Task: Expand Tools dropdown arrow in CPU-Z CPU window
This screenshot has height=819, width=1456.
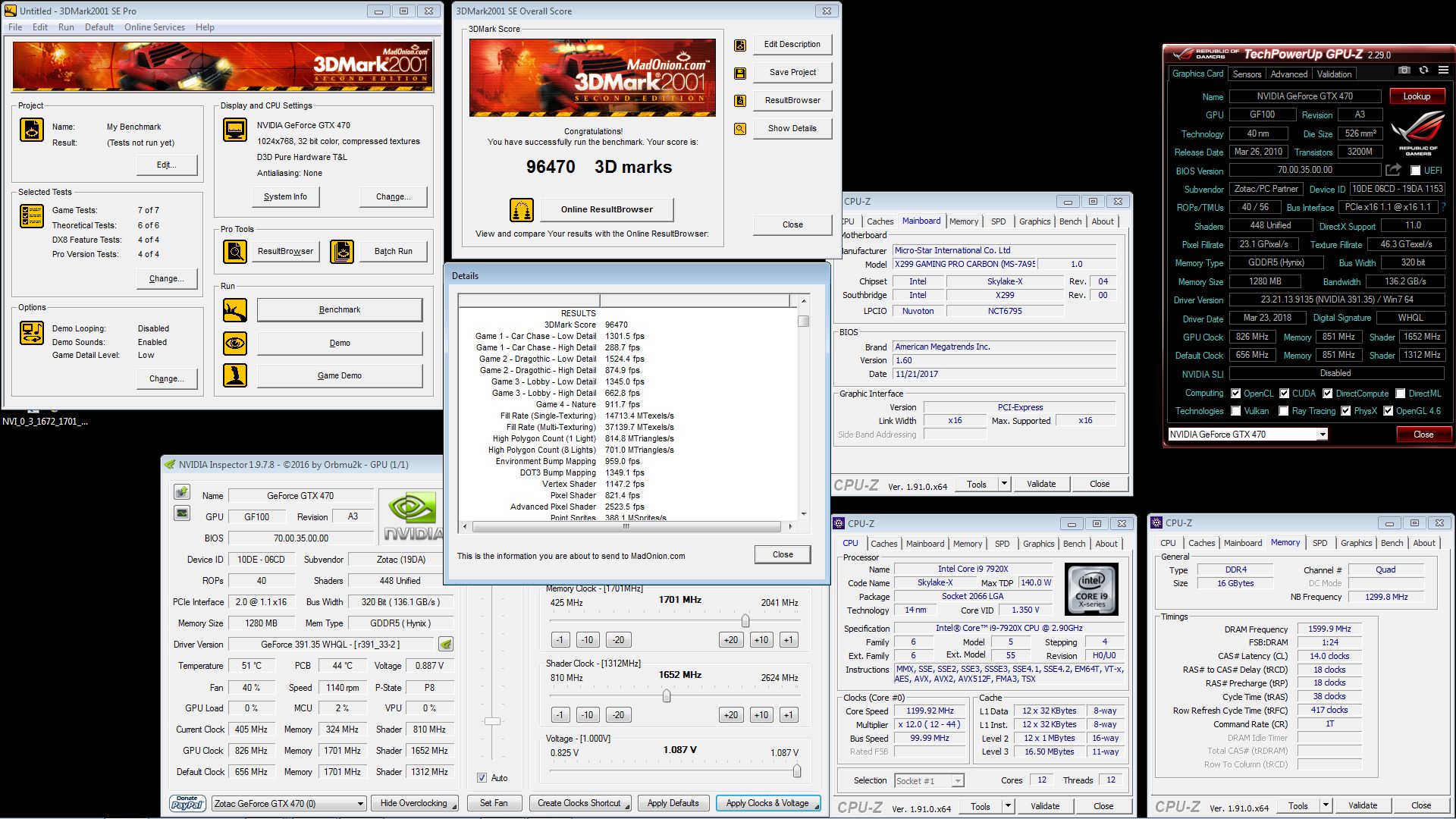Action: click(1008, 806)
